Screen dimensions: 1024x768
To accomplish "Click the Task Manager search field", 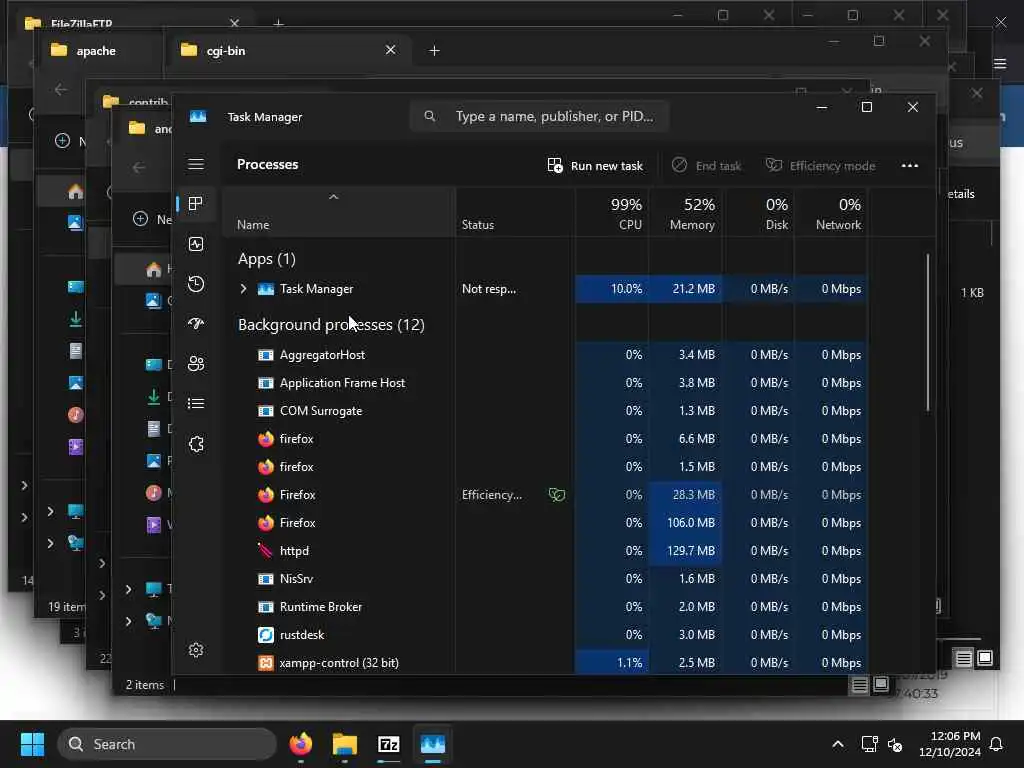I will (539, 116).
